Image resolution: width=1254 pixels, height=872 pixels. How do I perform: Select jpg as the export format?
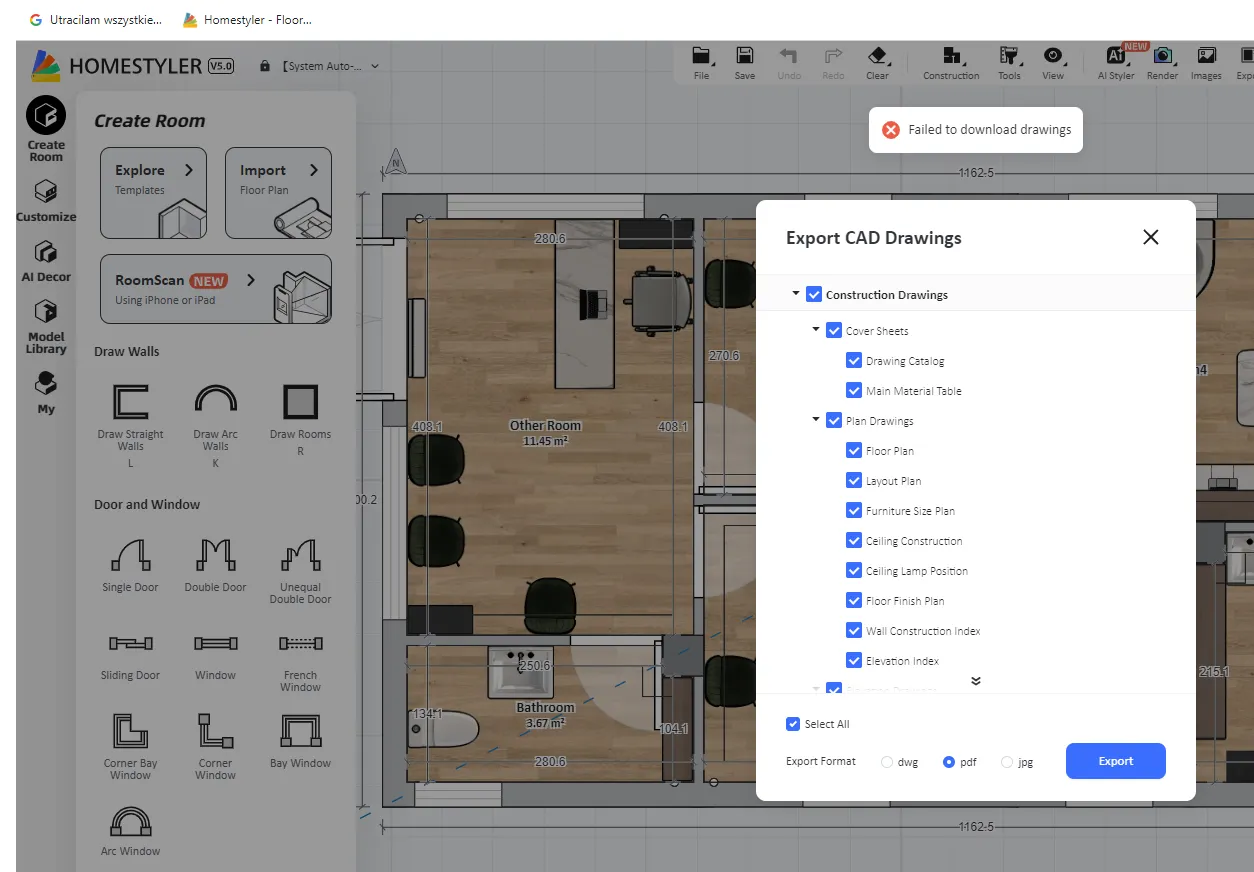coord(1006,762)
